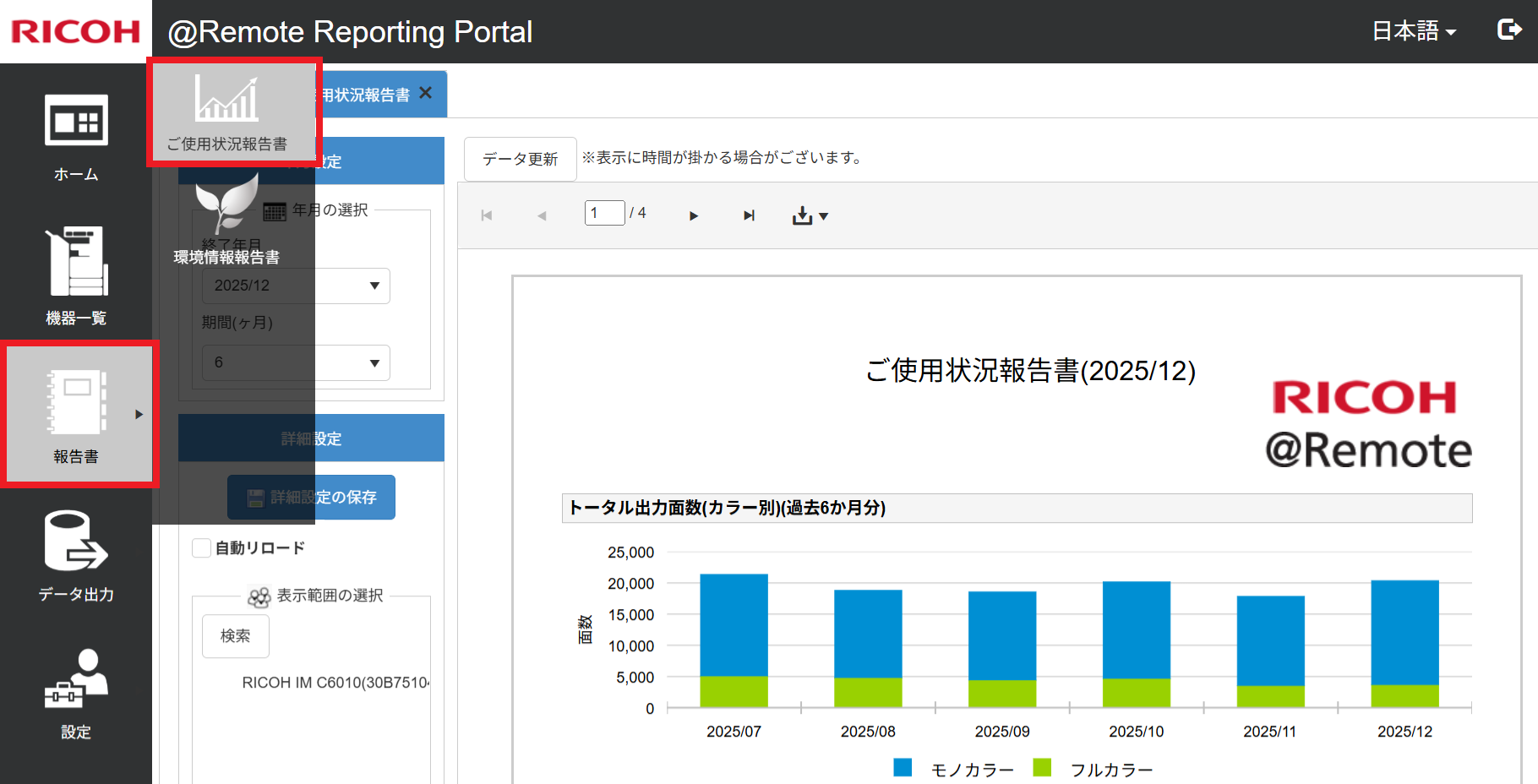Jump to last report page
The width and height of the screenshot is (1538, 784).
point(749,215)
